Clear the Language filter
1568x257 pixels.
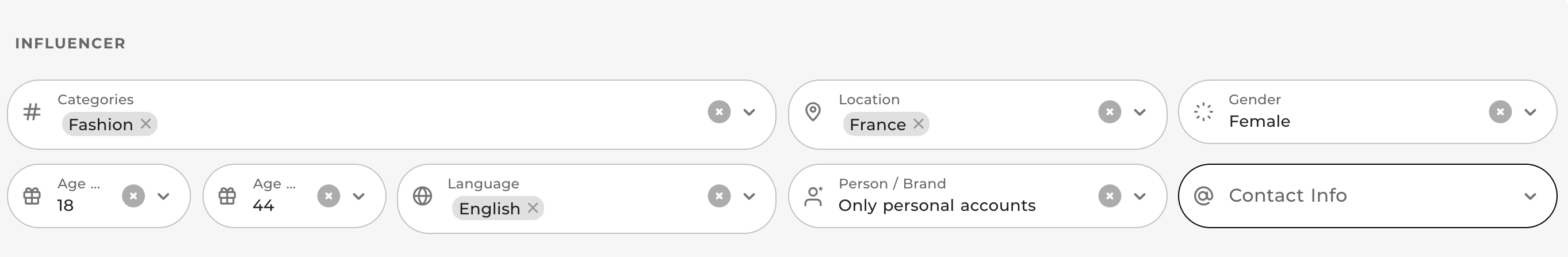[719, 196]
